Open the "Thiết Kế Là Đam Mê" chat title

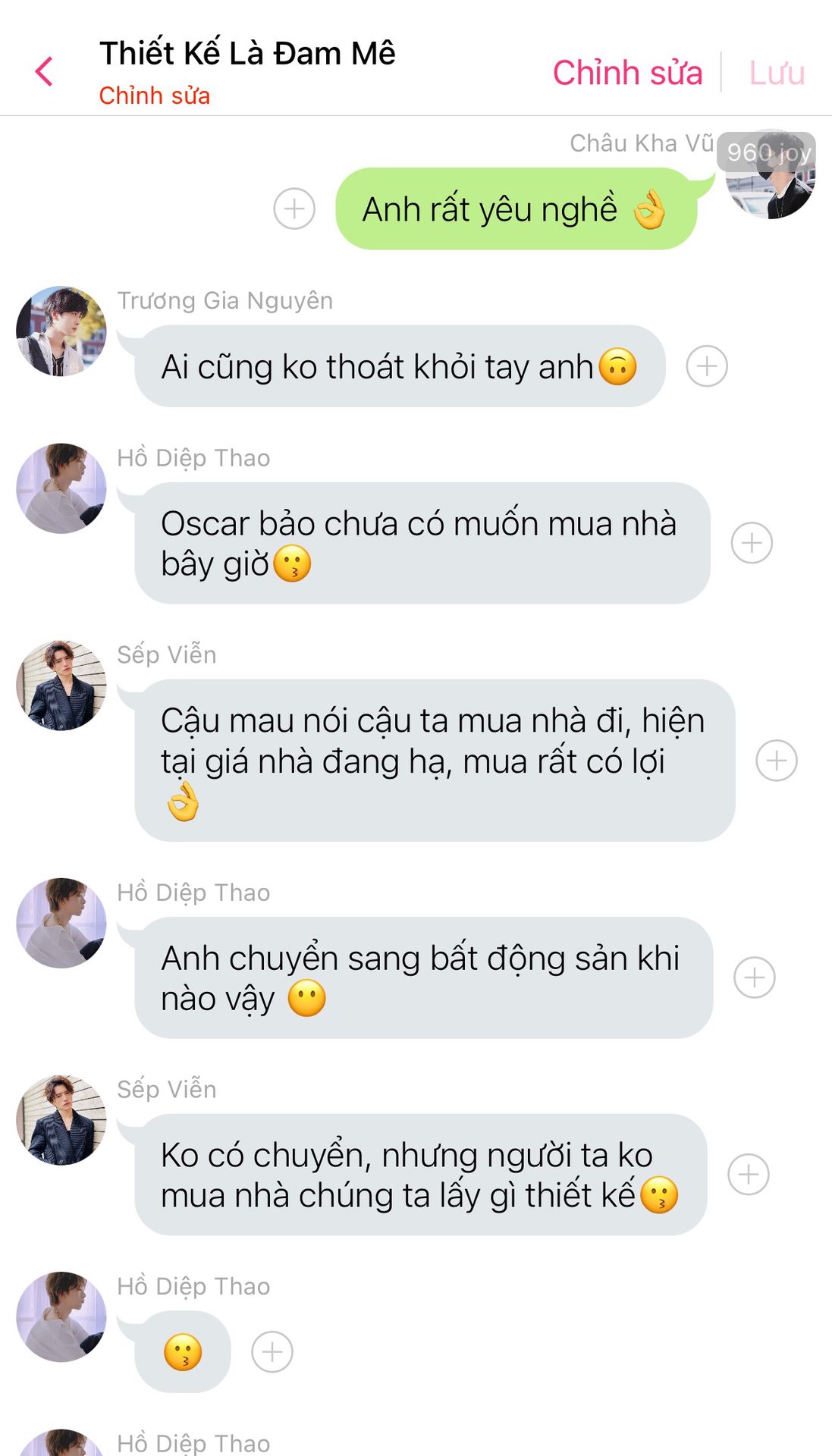click(247, 54)
